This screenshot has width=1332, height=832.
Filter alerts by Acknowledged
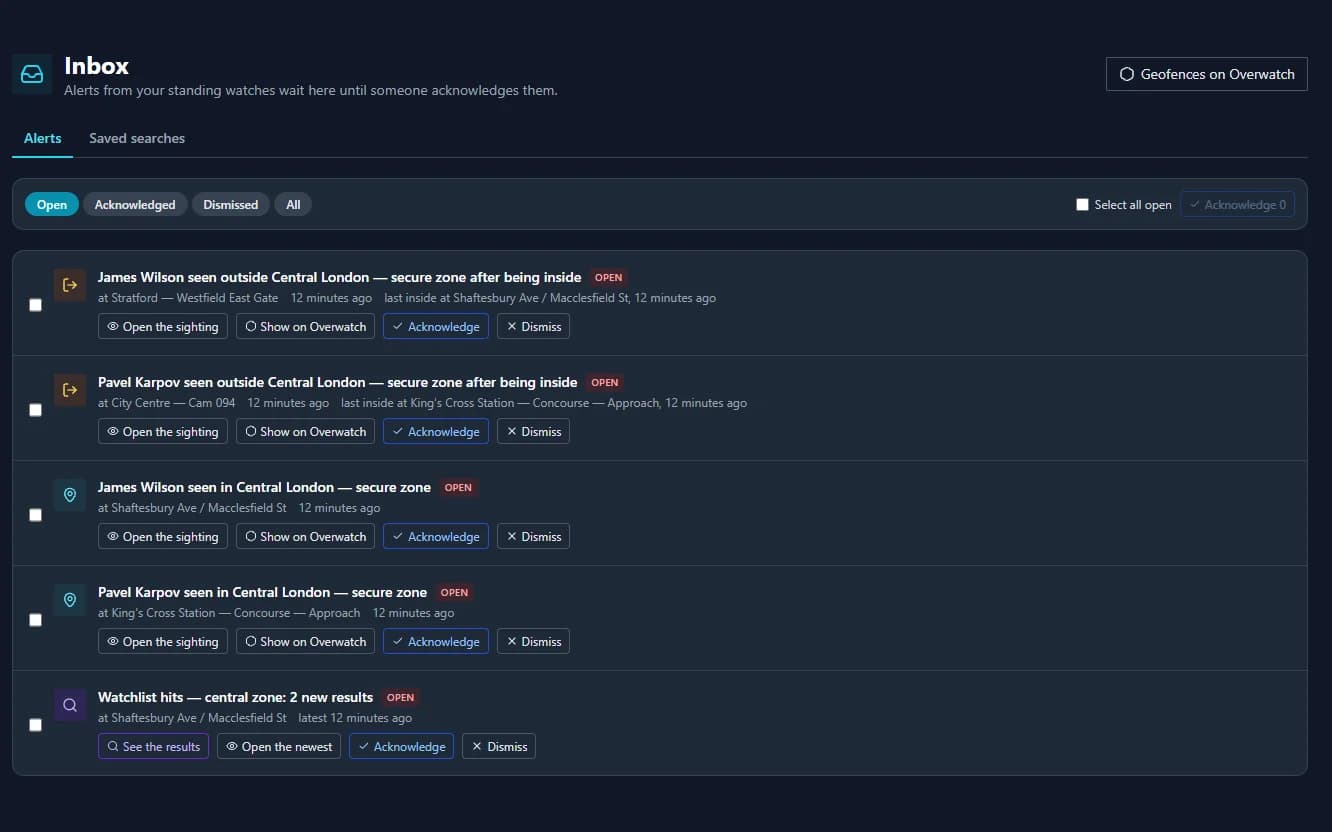135,204
